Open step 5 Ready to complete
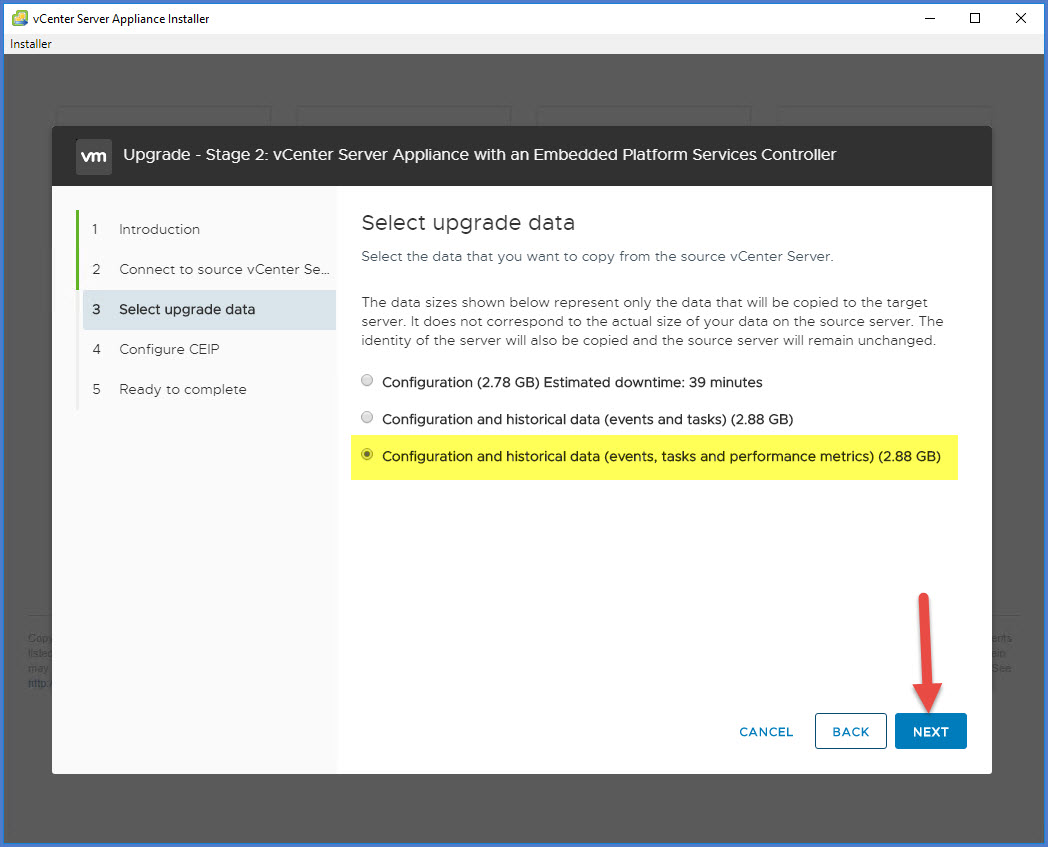The width and height of the screenshot is (1048, 847). (182, 389)
